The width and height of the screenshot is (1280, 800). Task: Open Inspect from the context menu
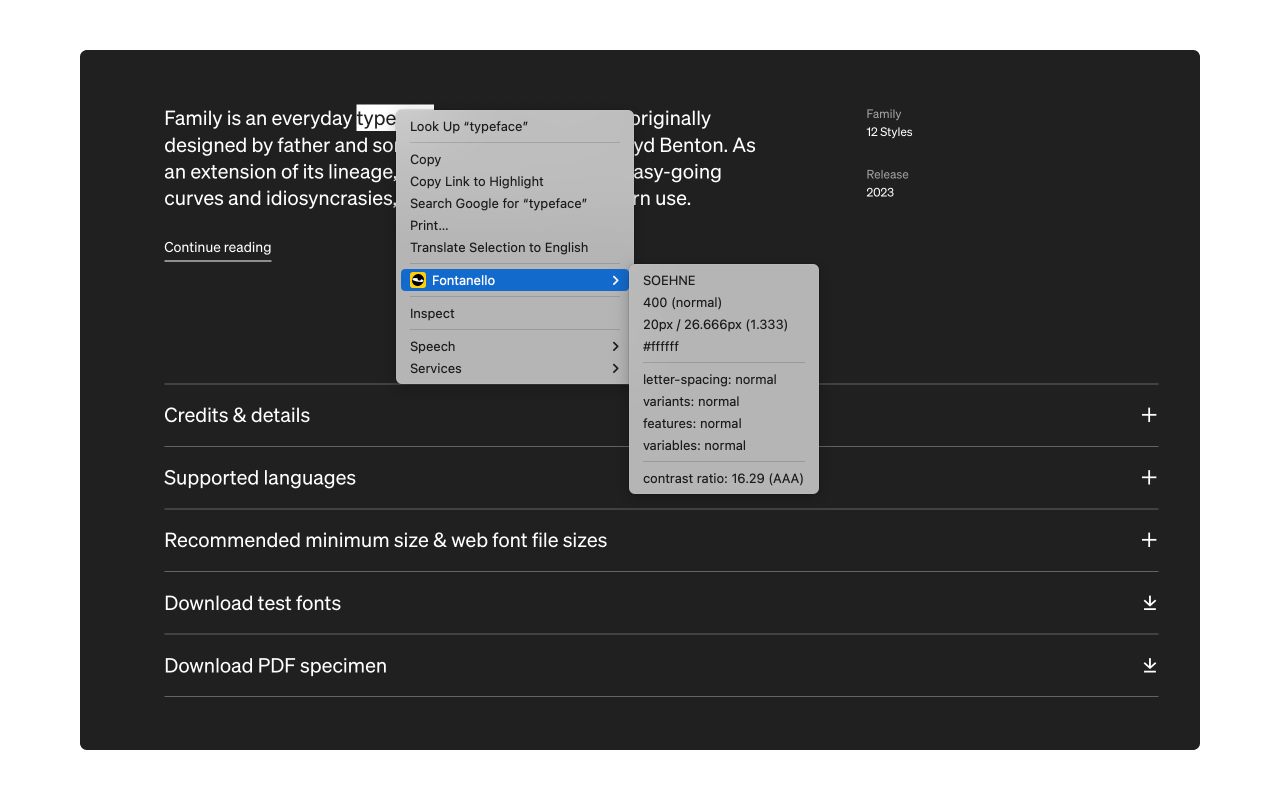[432, 314]
